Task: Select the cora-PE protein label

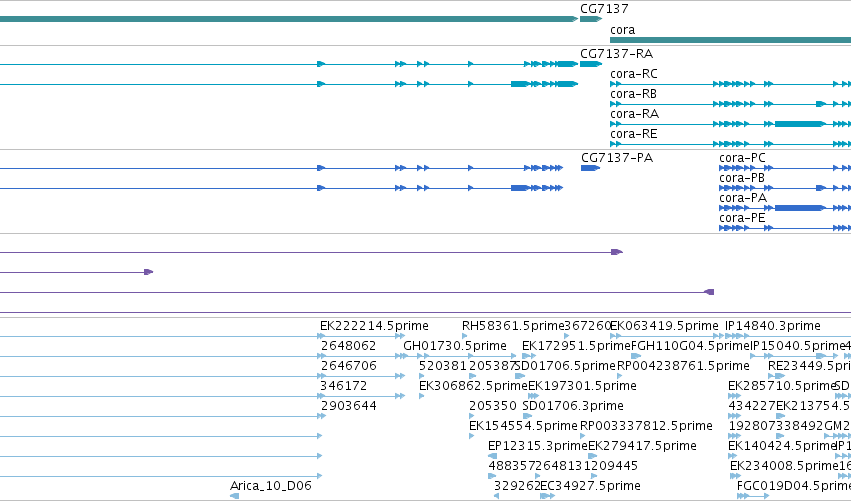Action: click(742, 218)
